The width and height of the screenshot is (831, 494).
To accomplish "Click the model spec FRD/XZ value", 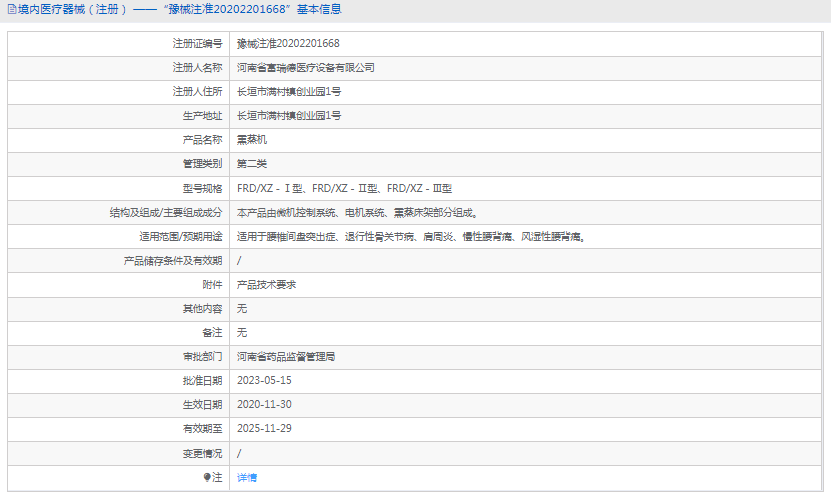I will click(x=344, y=188).
